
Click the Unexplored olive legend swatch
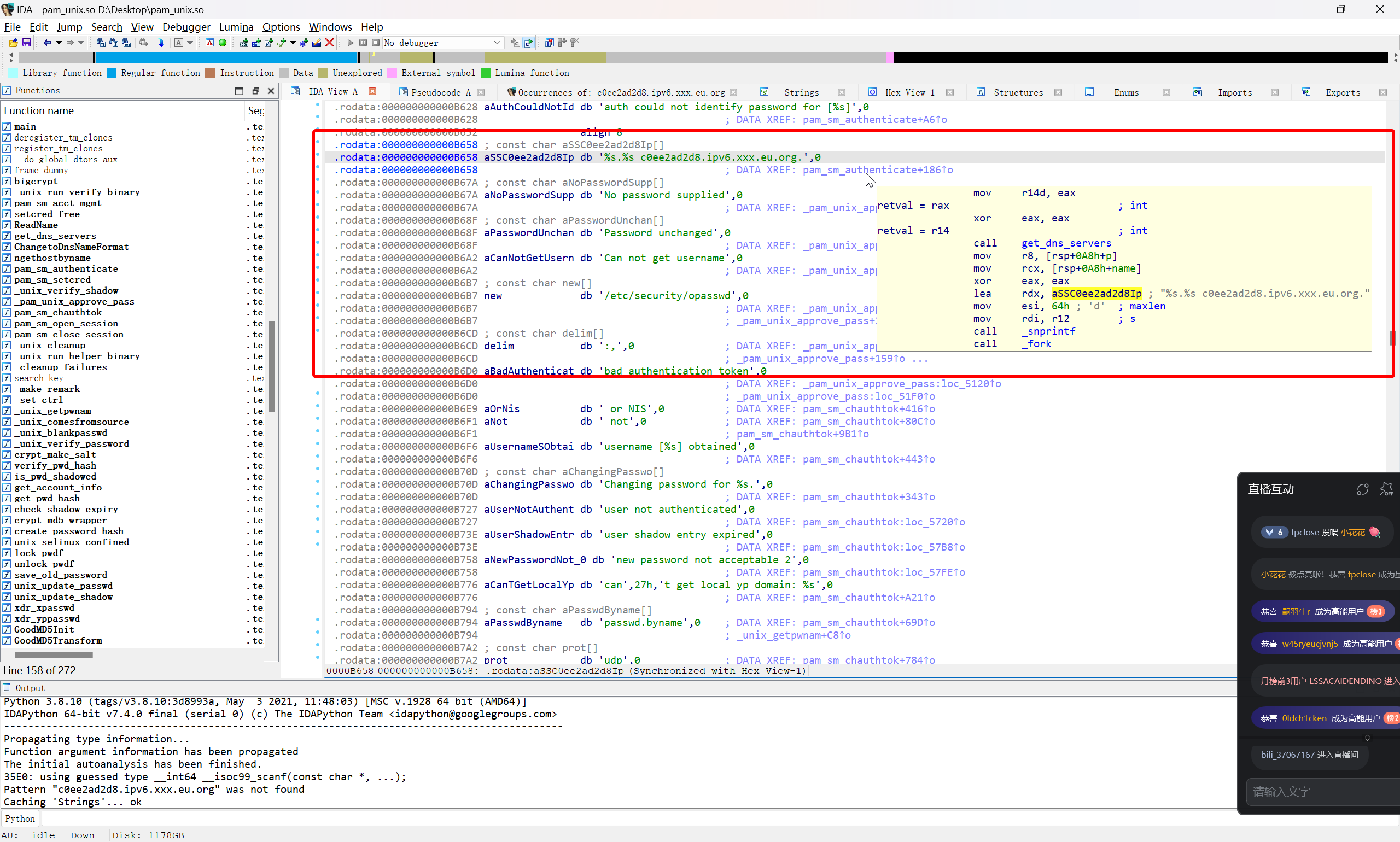point(323,73)
